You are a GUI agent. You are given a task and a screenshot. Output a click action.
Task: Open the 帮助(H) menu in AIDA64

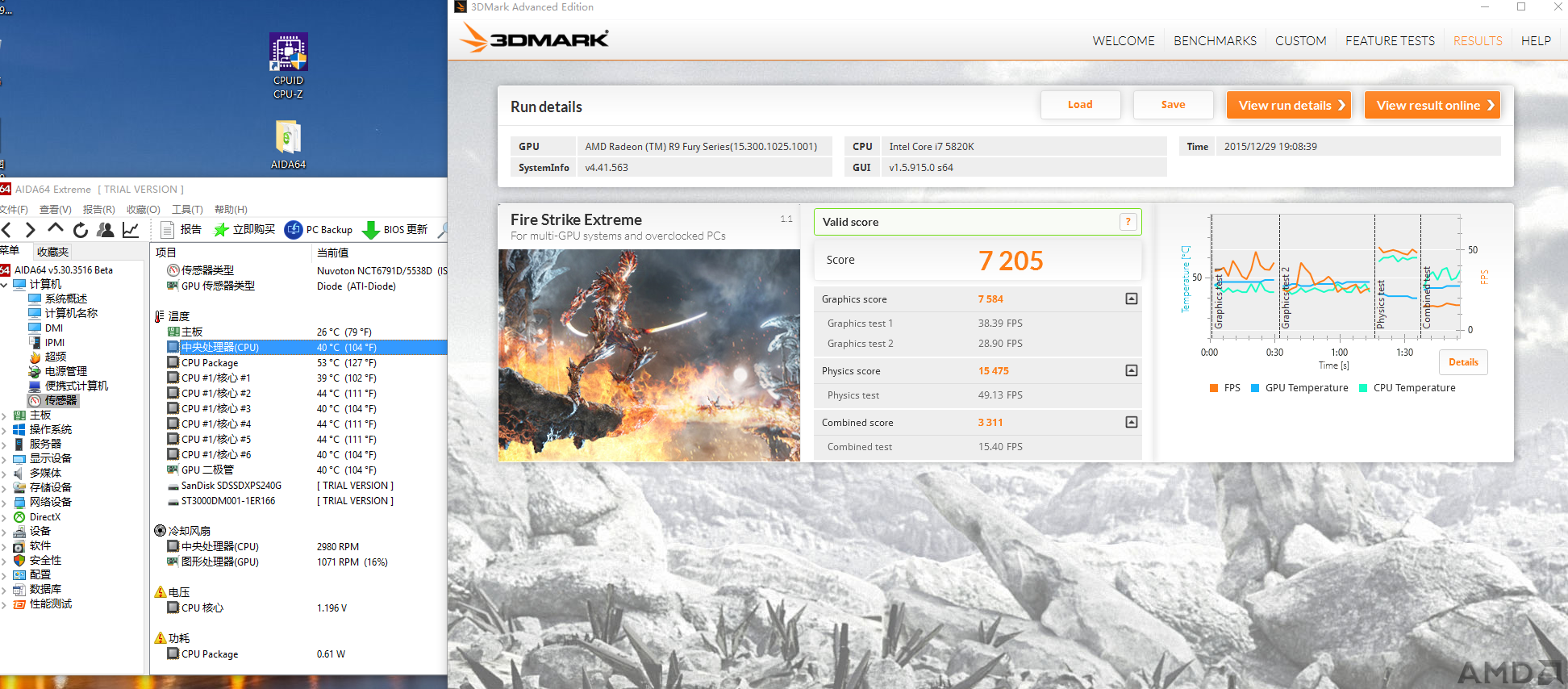(231, 210)
